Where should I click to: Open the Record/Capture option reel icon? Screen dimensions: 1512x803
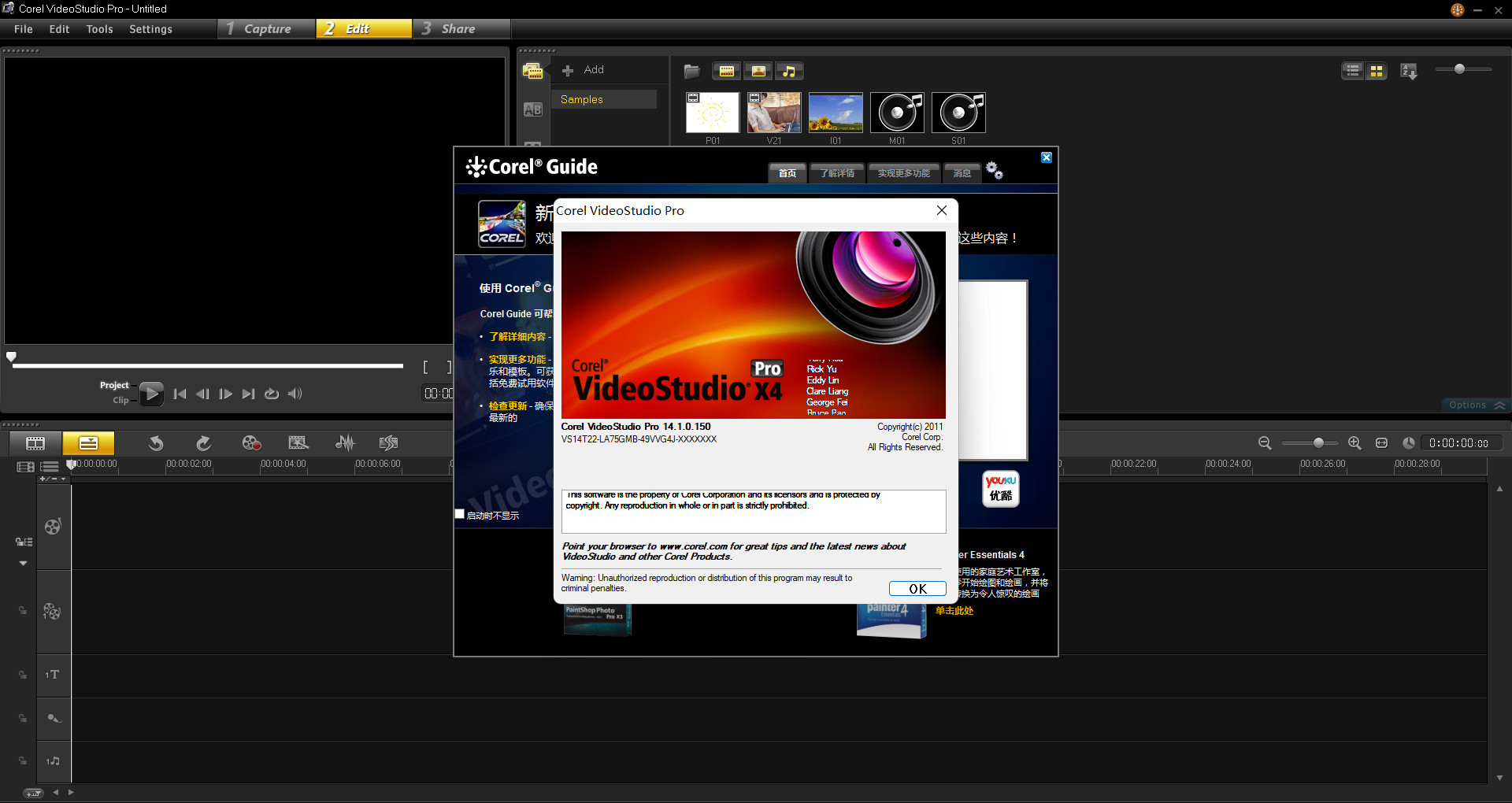[x=251, y=442]
